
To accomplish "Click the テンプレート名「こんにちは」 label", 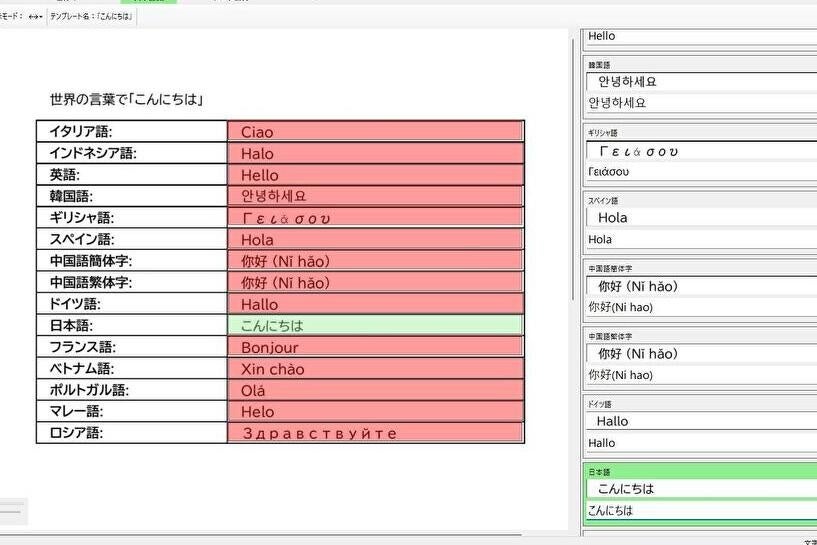I will tap(91, 17).
